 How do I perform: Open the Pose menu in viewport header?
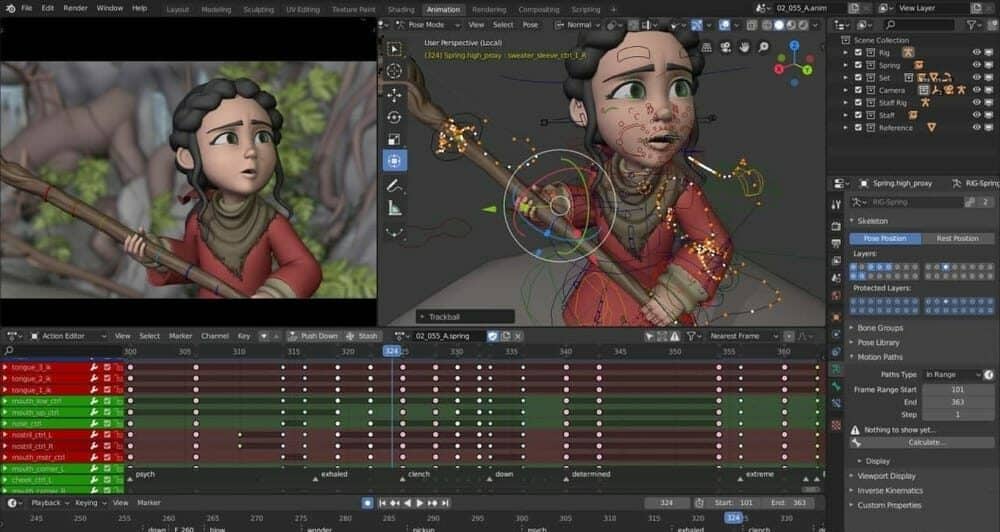point(530,25)
